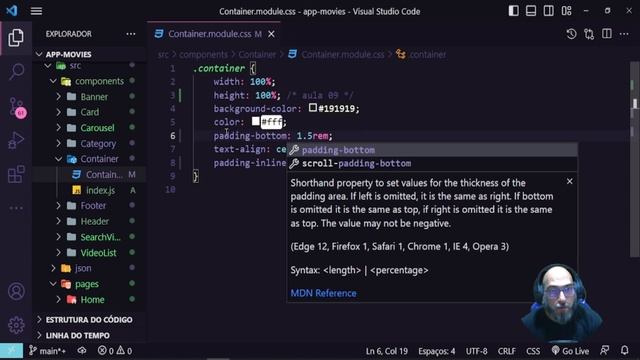Start Go Live server
This screenshot has height=360, width=640.
(570, 351)
